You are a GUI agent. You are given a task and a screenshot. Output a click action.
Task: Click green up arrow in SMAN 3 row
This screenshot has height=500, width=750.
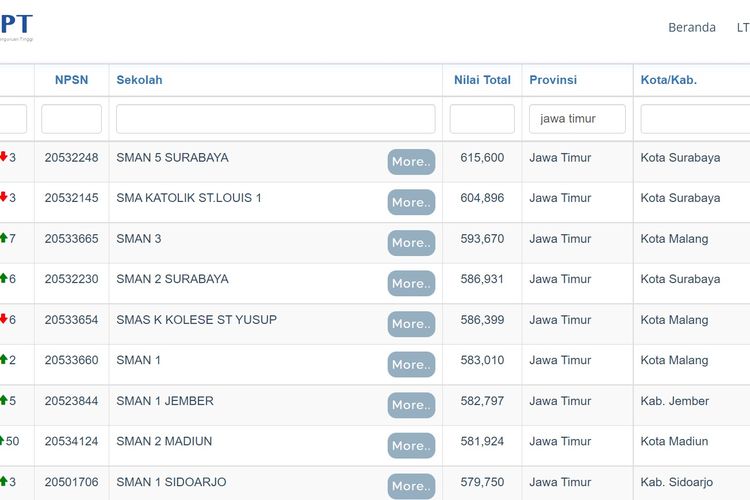click(3, 238)
